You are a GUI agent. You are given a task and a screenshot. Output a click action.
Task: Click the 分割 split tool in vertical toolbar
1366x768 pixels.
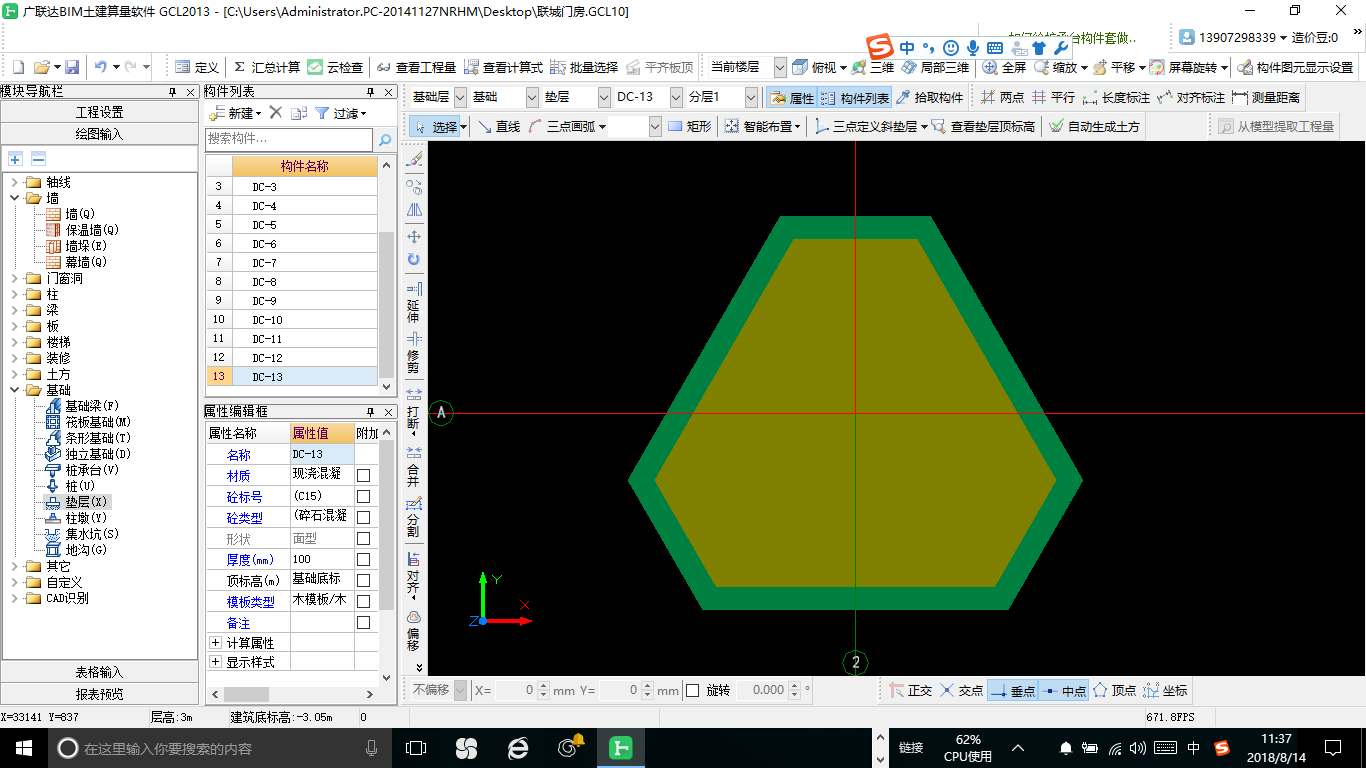click(x=414, y=516)
